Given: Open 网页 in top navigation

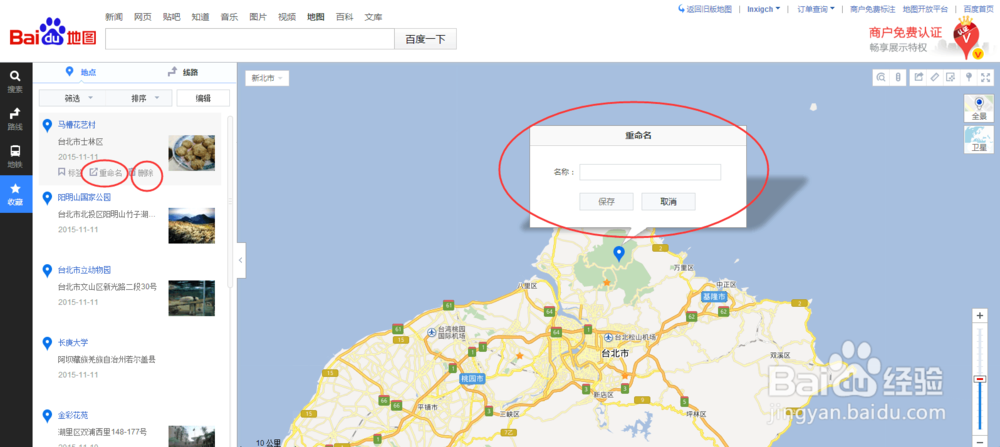Looking at the screenshot, I should click(x=143, y=17).
